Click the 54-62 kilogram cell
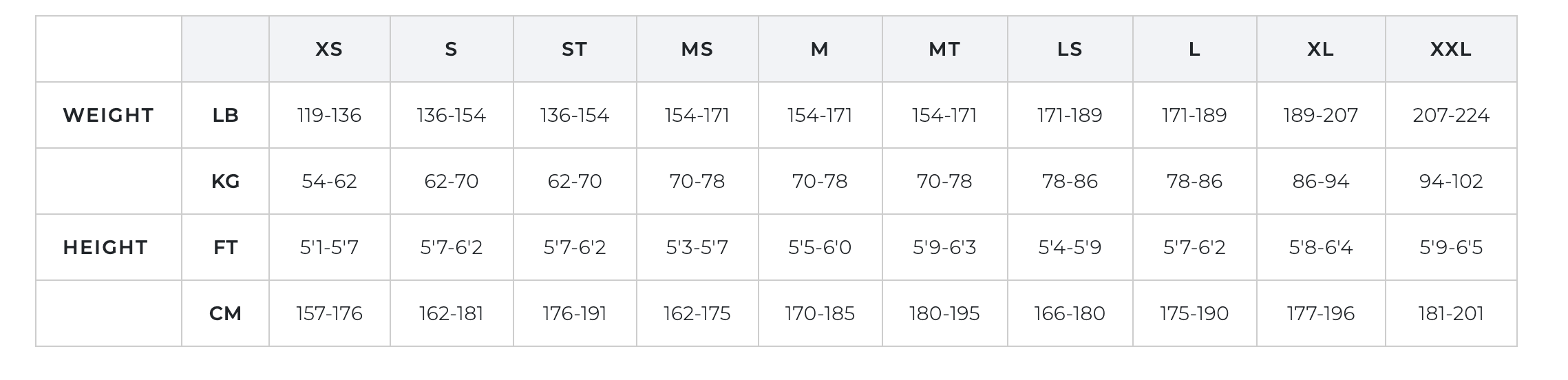 [x=329, y=182]
